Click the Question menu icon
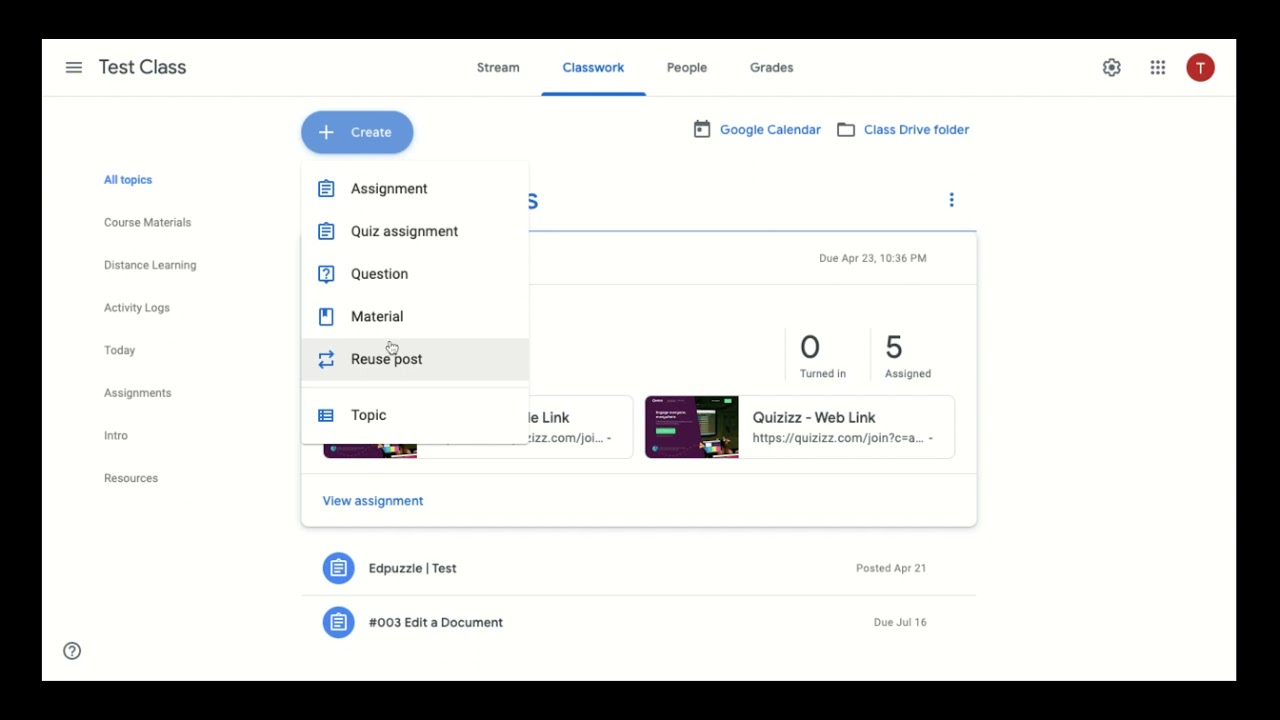 [326, 274]
